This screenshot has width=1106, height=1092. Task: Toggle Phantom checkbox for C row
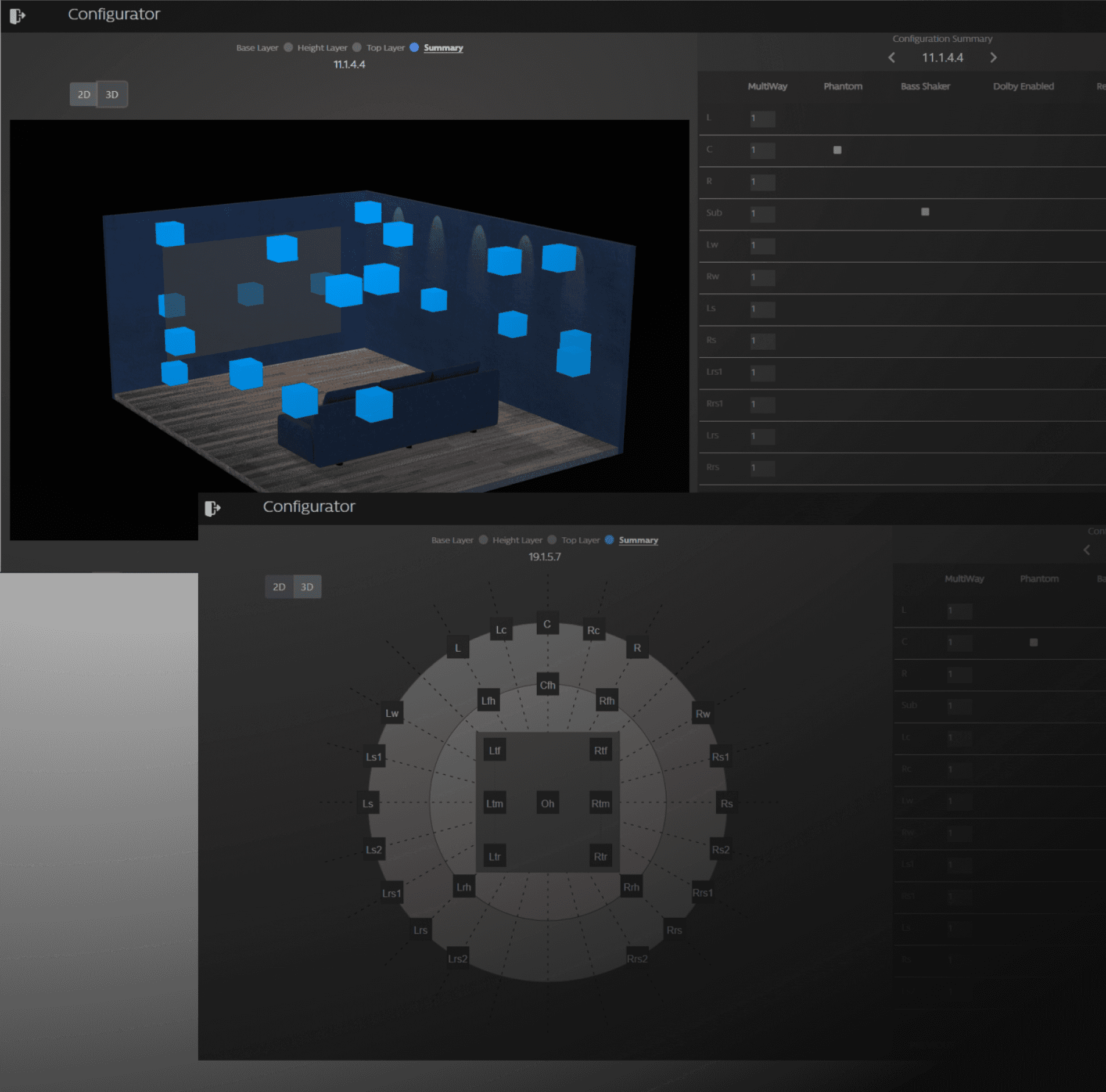point(837,150)
